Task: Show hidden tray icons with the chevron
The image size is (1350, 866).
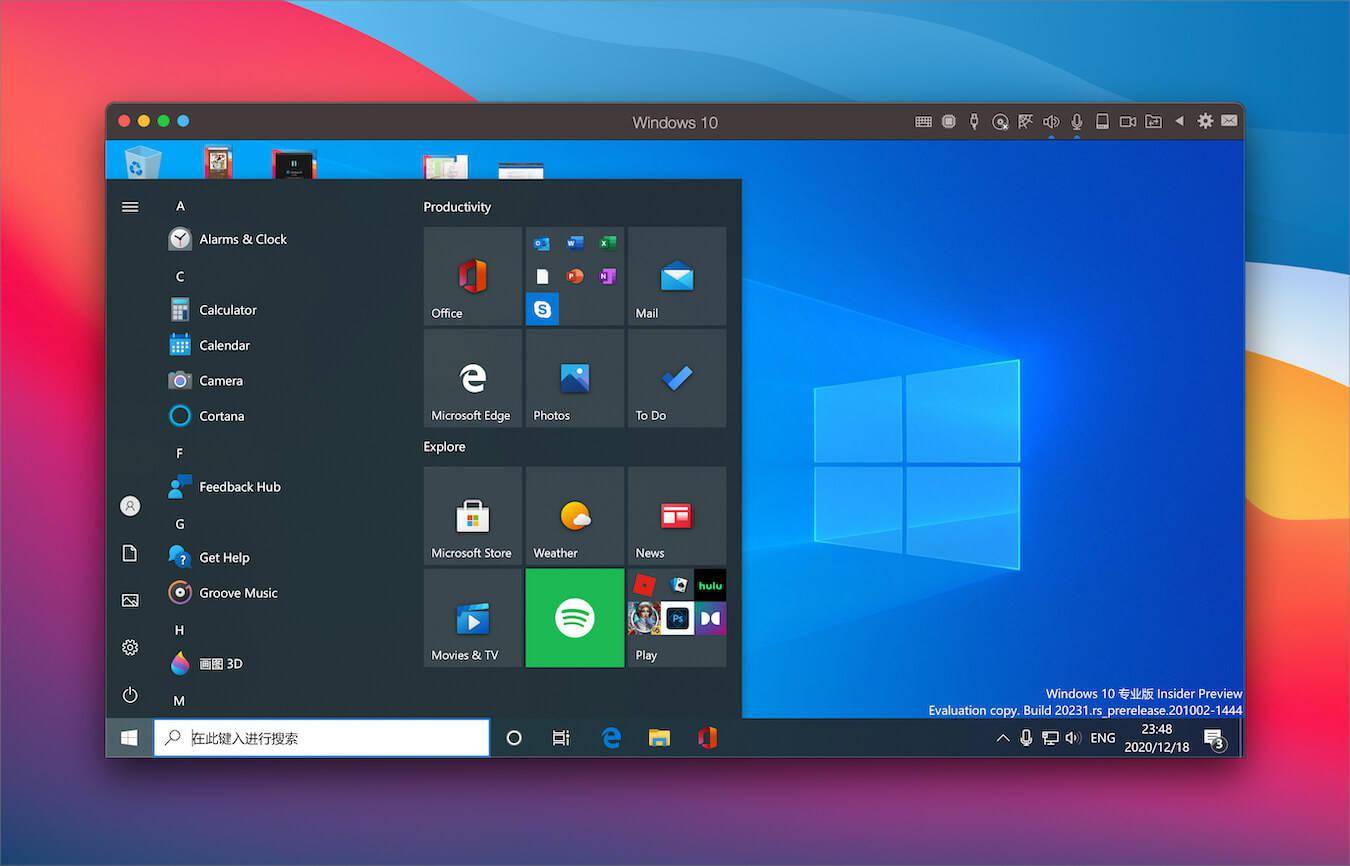Action: 1002,738
